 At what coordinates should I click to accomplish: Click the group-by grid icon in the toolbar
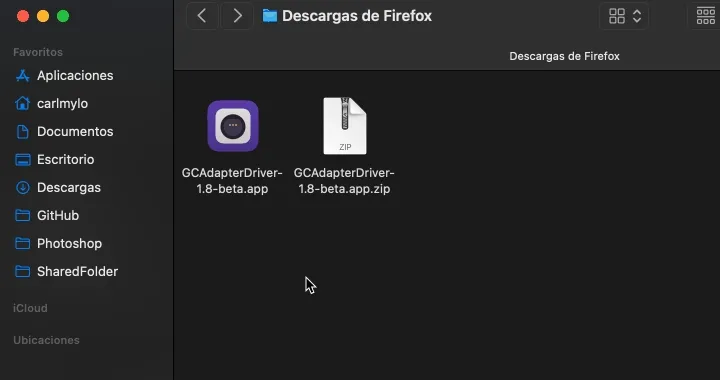[705, 16]
